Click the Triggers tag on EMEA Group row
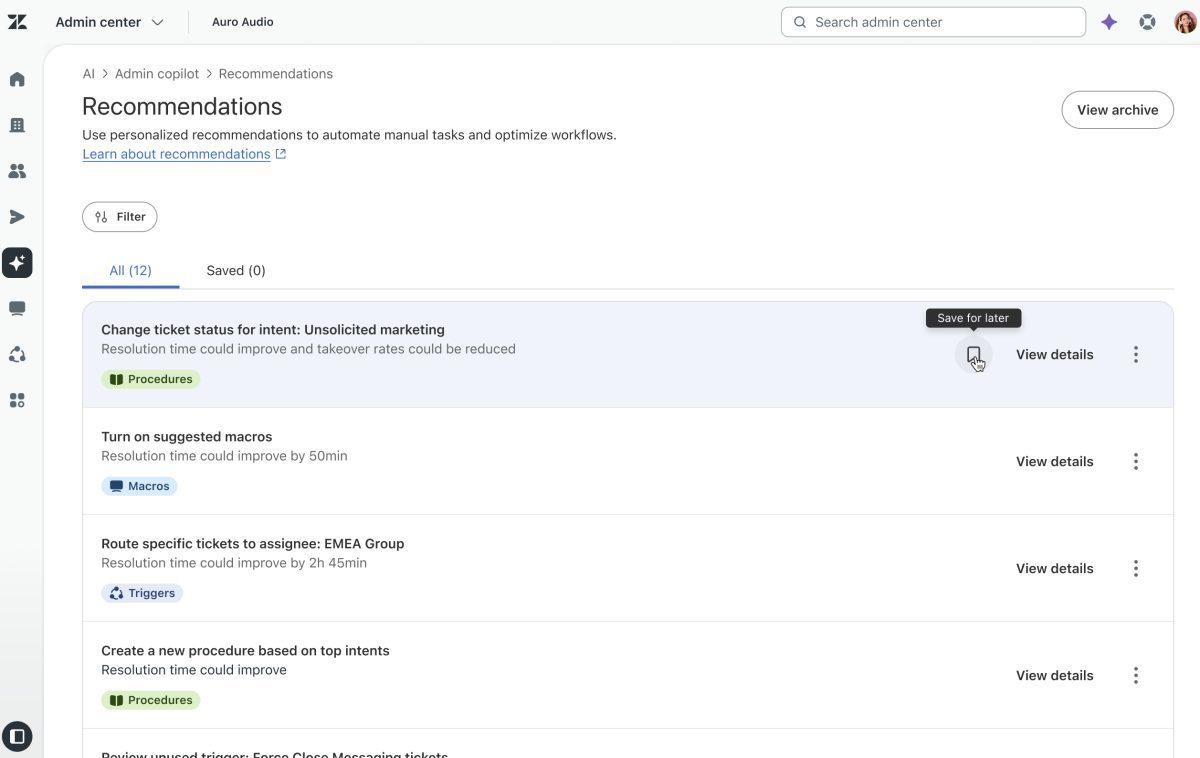This screenshot has height=758, width=1200. click(x=142, y=593)
